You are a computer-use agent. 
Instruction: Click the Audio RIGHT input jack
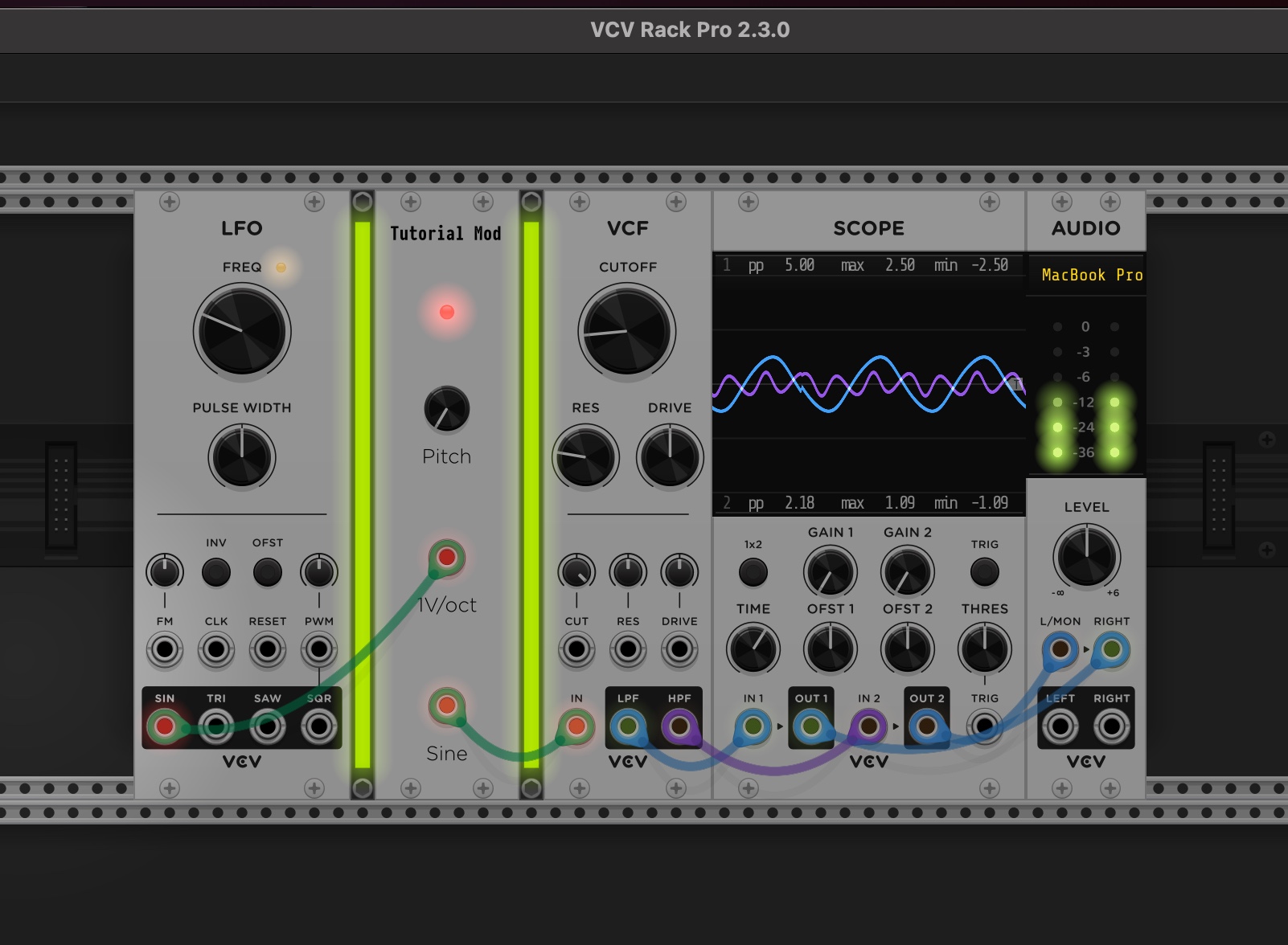[1112, 649]
